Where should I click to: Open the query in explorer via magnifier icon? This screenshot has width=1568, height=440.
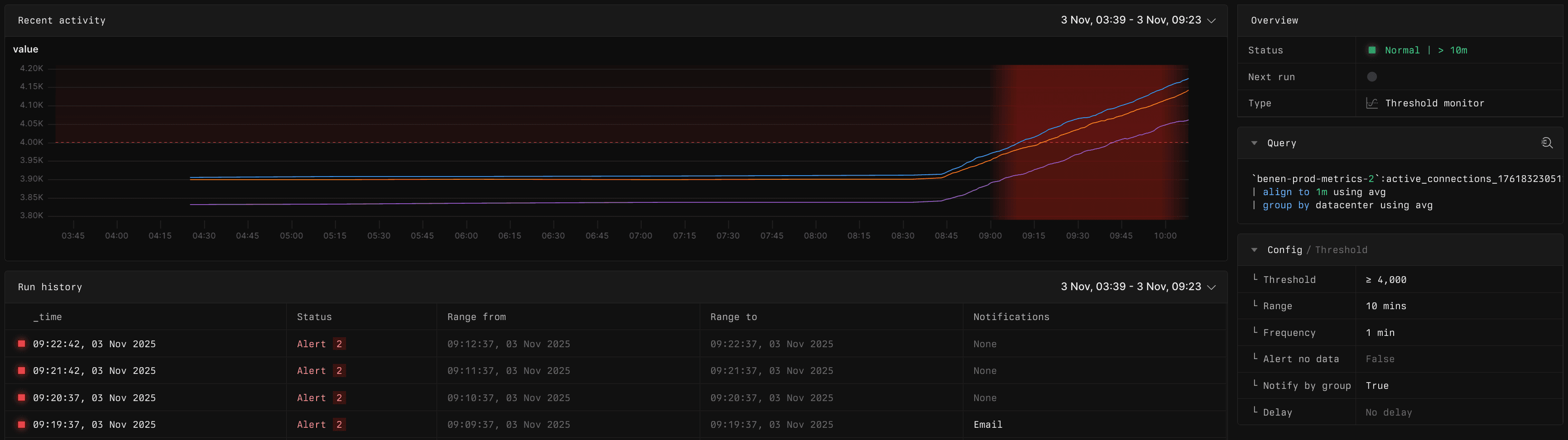point(1547,143)
